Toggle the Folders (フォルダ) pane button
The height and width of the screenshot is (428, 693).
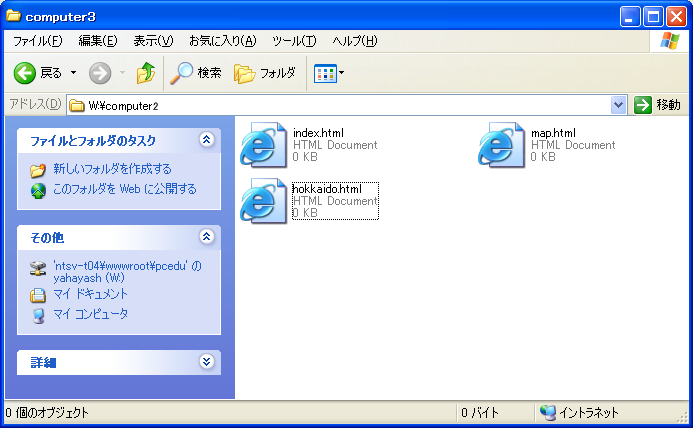(x=265, y=73)
